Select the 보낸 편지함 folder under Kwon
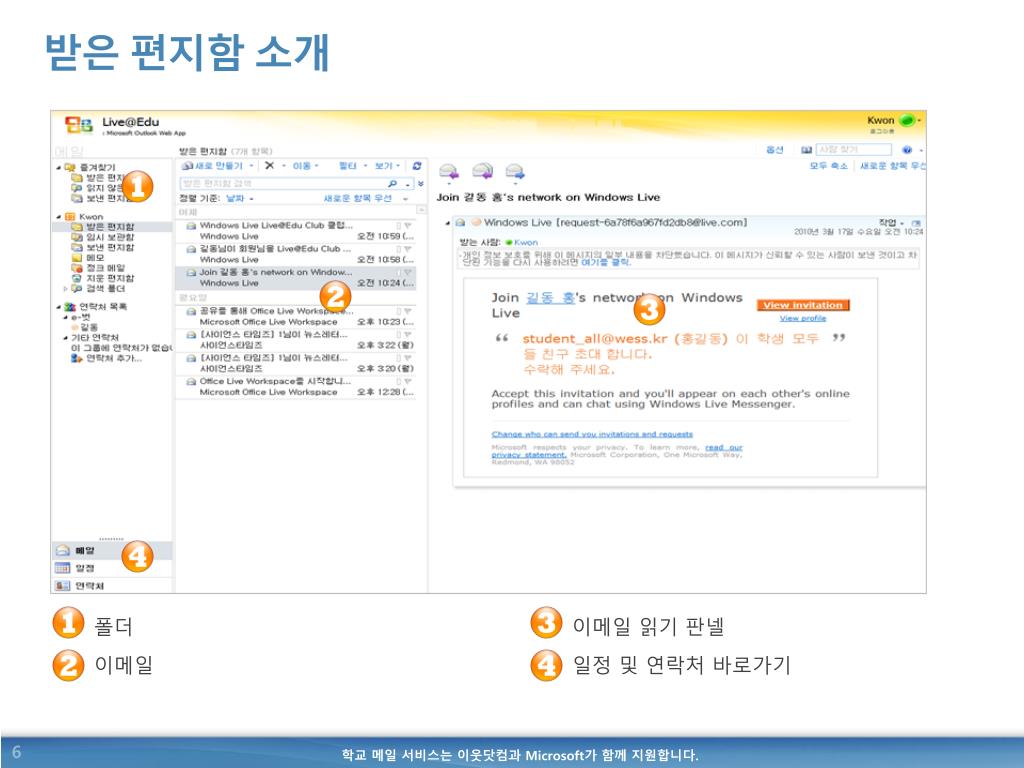Image resolution: width=1024 pixels, height=768 pixels. [103, 248]
